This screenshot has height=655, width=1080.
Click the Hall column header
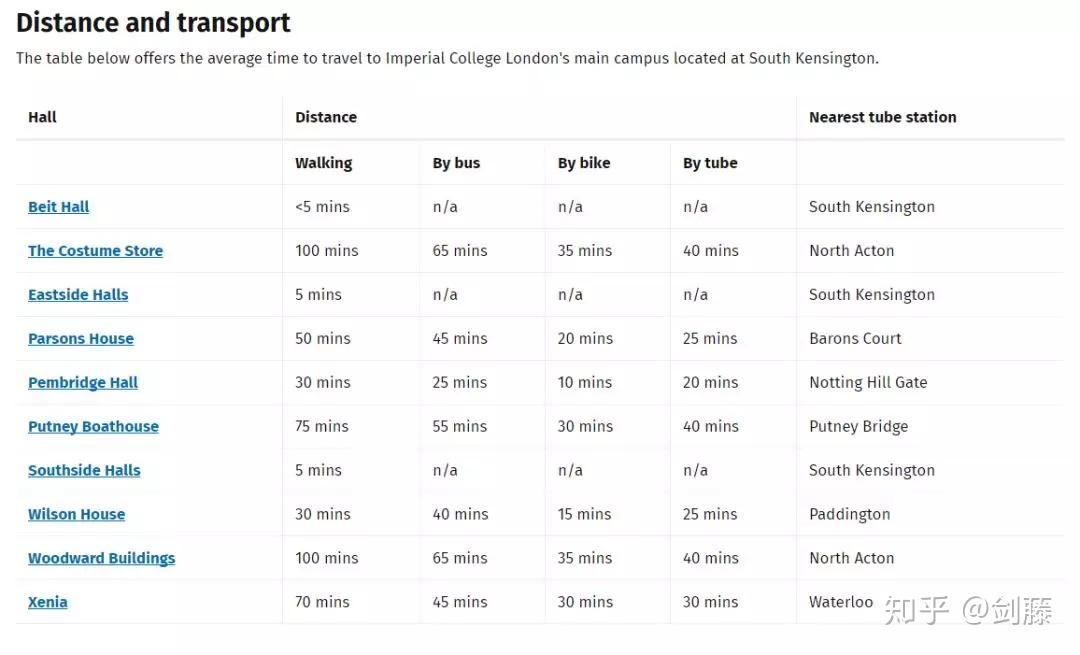[42, 117]
